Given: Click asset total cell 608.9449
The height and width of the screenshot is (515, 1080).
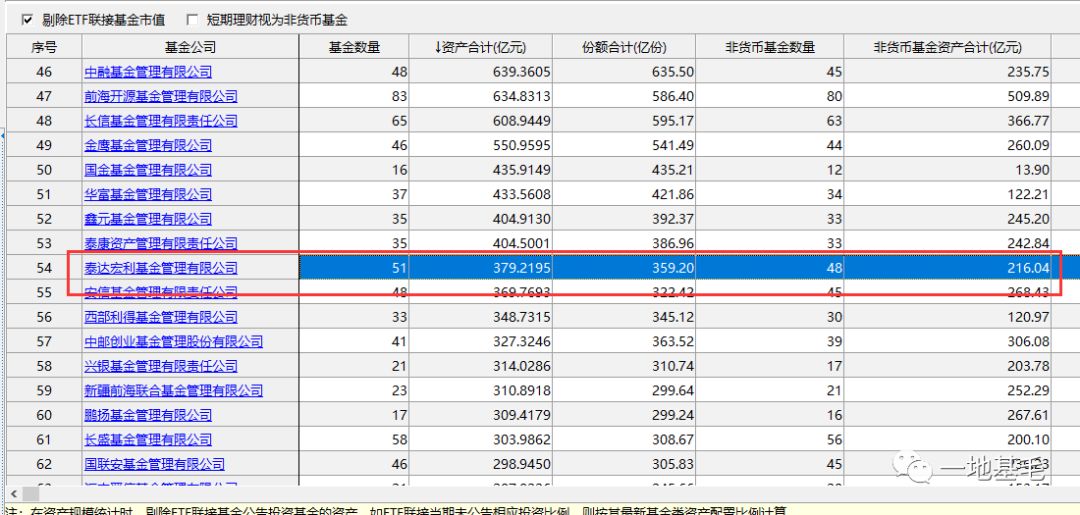Looking at the screenshot, I should [481, 120].
